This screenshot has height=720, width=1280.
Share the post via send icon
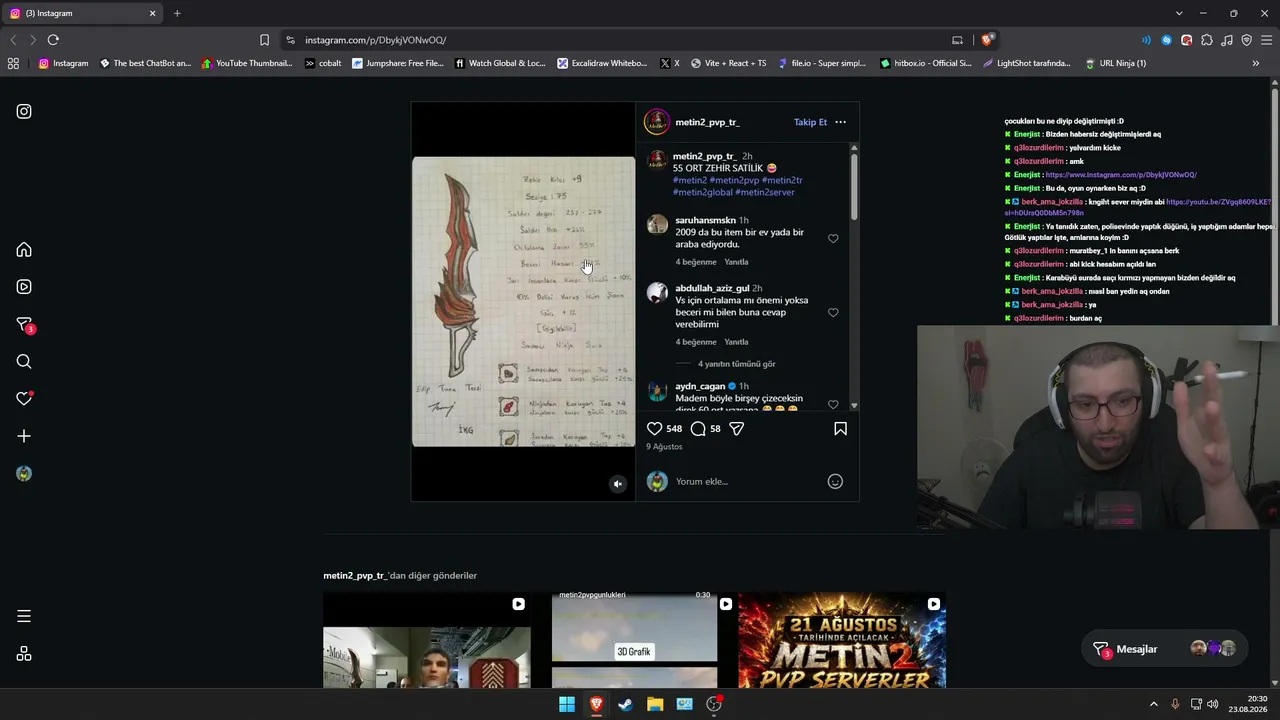[737, 428]
